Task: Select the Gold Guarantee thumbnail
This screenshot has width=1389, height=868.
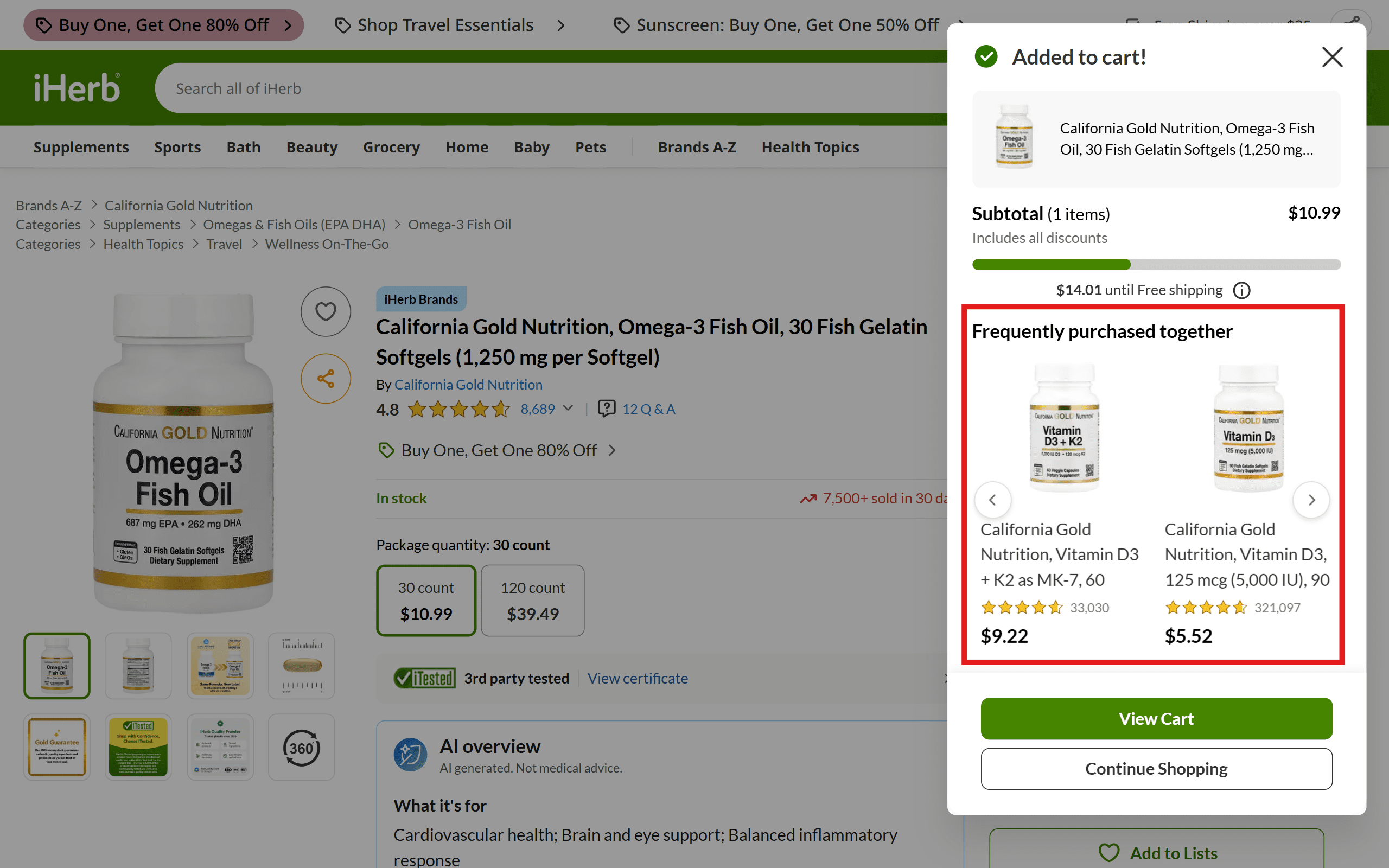Action: pos(57,747)
